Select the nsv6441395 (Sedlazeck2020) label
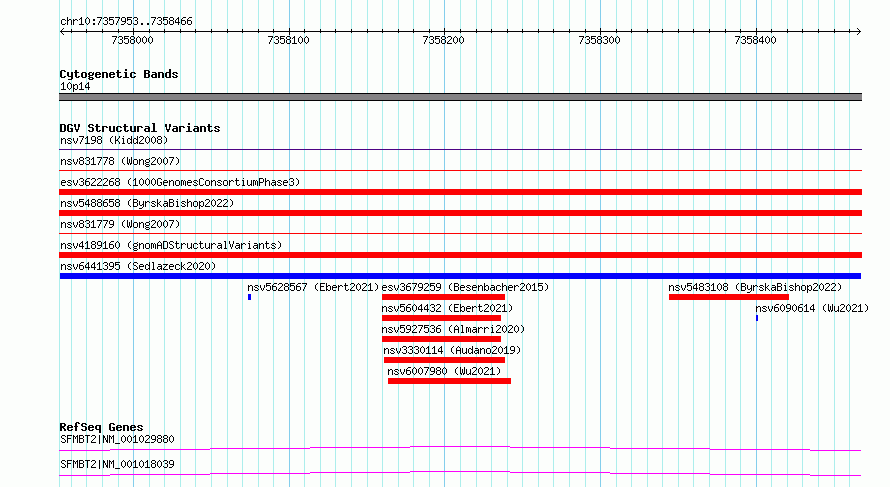890x487 pixels. [138, 266]
